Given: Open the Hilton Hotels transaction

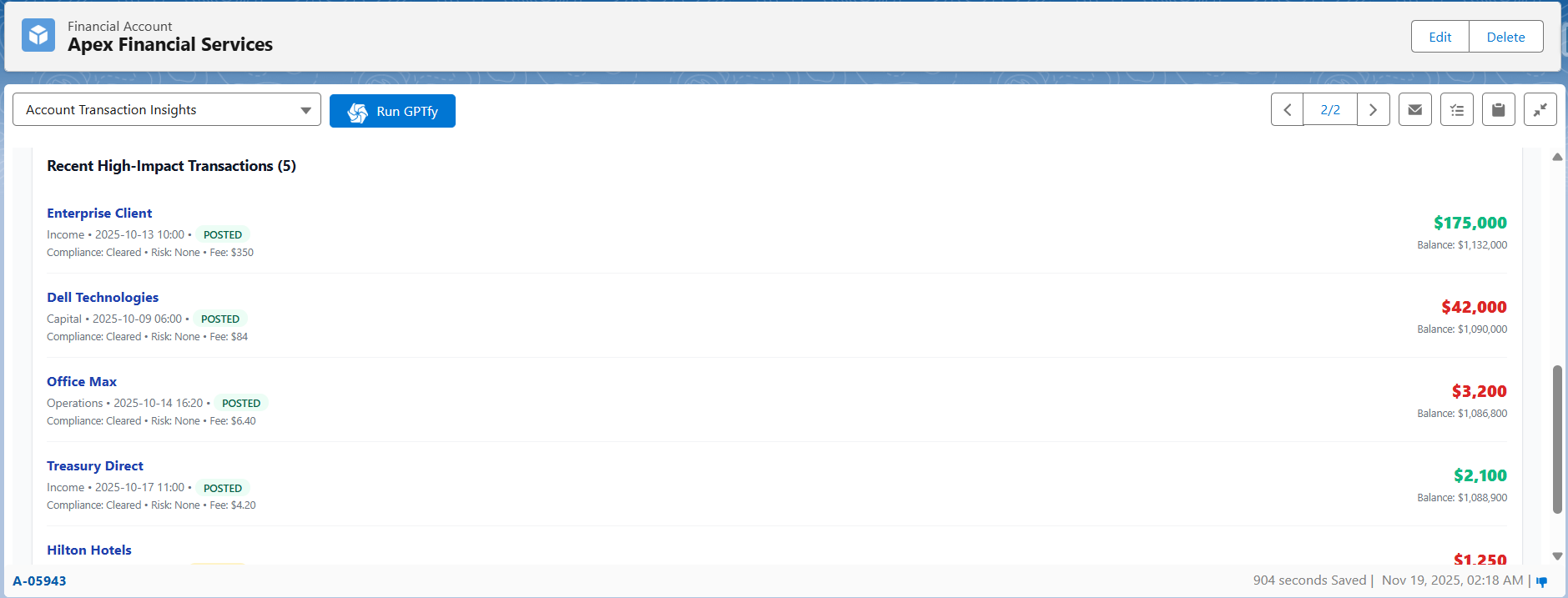Looking at the screenshot, I should pyautogui.click(x=89, y=550).
